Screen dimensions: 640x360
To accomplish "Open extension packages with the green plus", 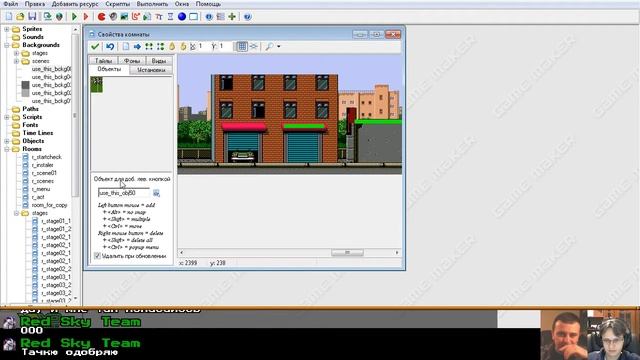I will [232, 16].
